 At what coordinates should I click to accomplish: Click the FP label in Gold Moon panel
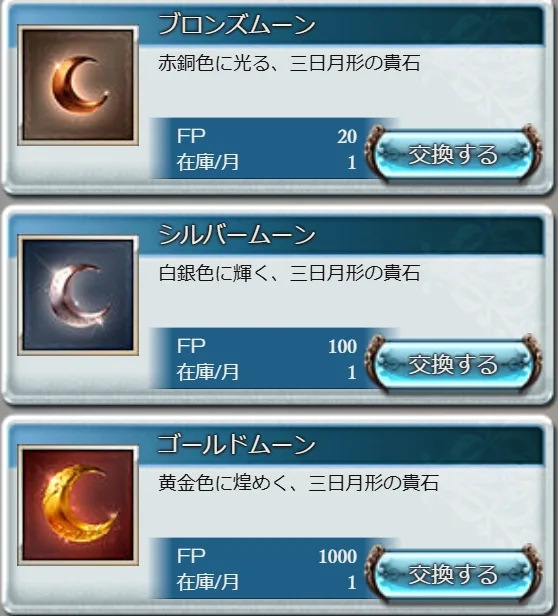click(x=191, y=556)
